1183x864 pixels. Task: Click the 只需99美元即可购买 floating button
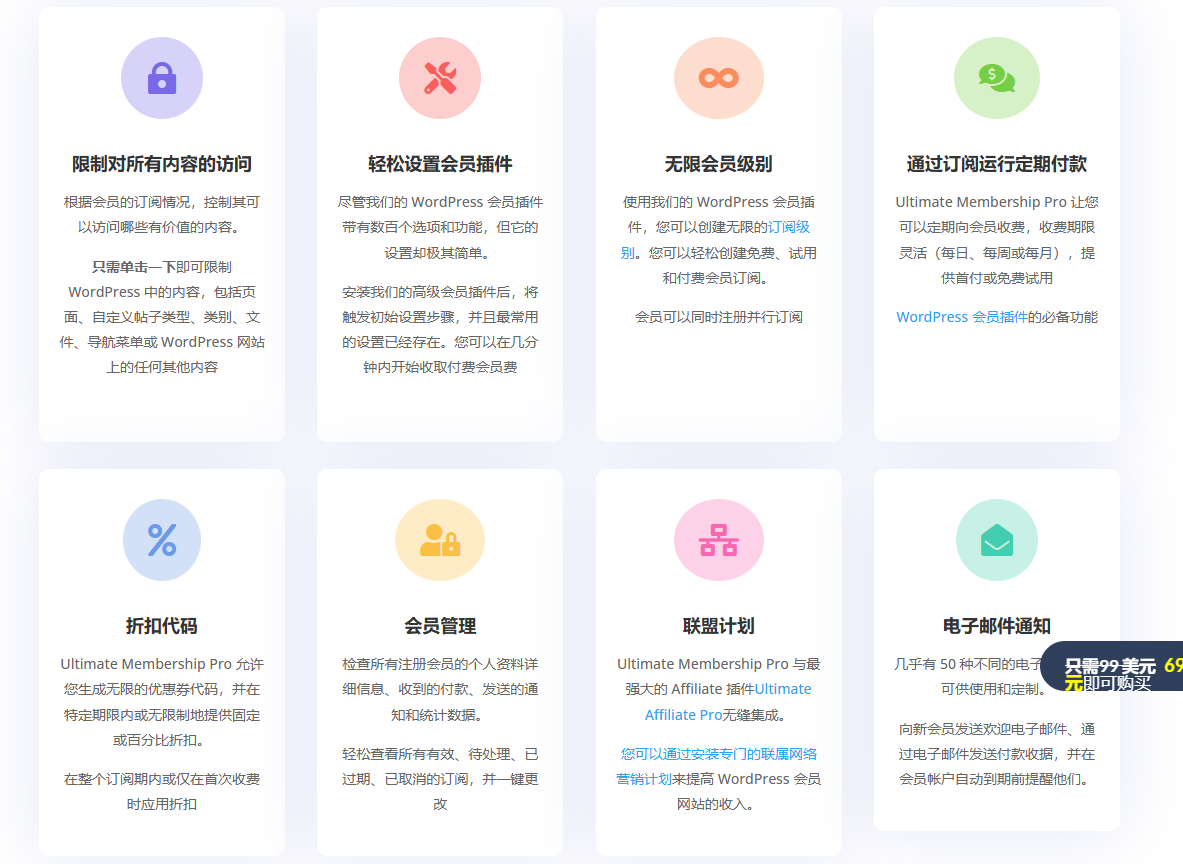tap(1110, 673)
